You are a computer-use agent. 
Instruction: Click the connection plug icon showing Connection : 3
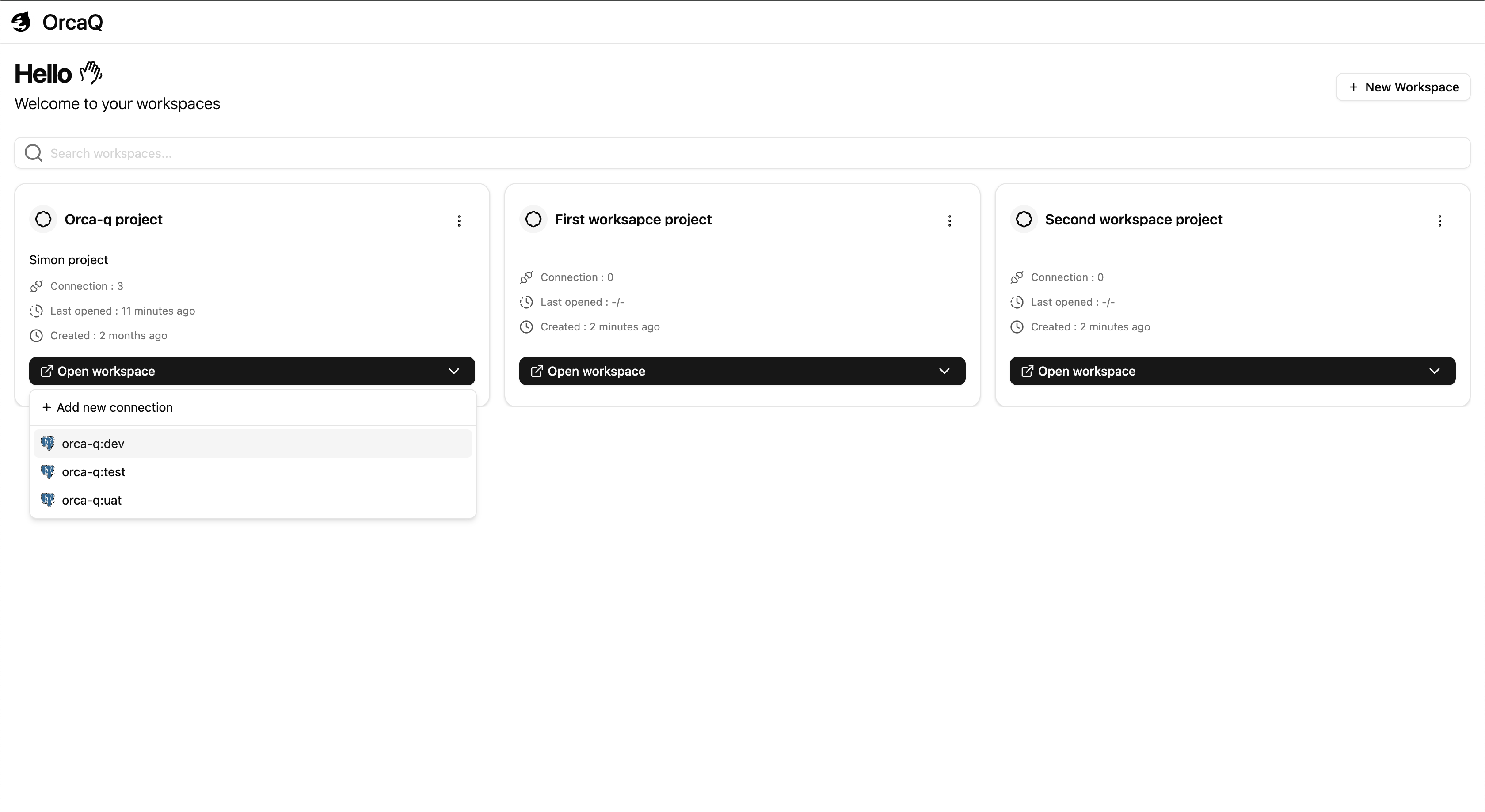point(36,286)
